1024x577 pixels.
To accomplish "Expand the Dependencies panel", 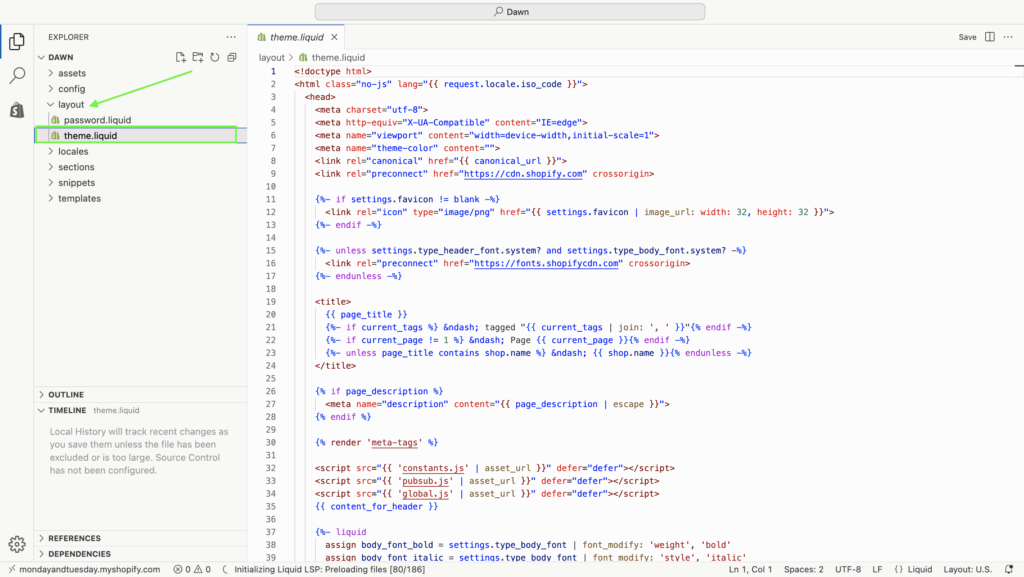I will click(x=41, y=554).
